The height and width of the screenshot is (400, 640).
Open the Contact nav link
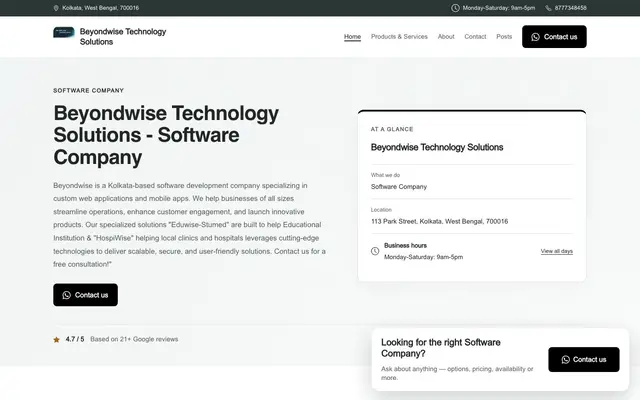475,37
